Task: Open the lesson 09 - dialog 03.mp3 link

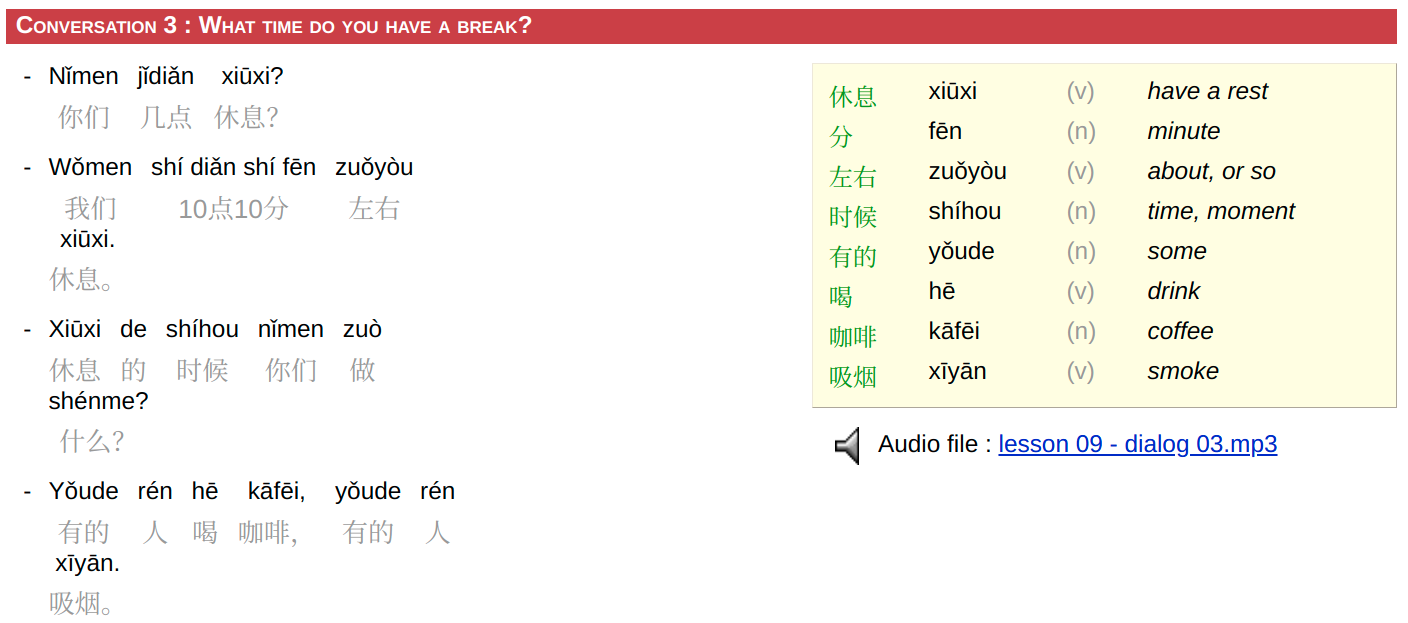Action: pos(1138,444)
